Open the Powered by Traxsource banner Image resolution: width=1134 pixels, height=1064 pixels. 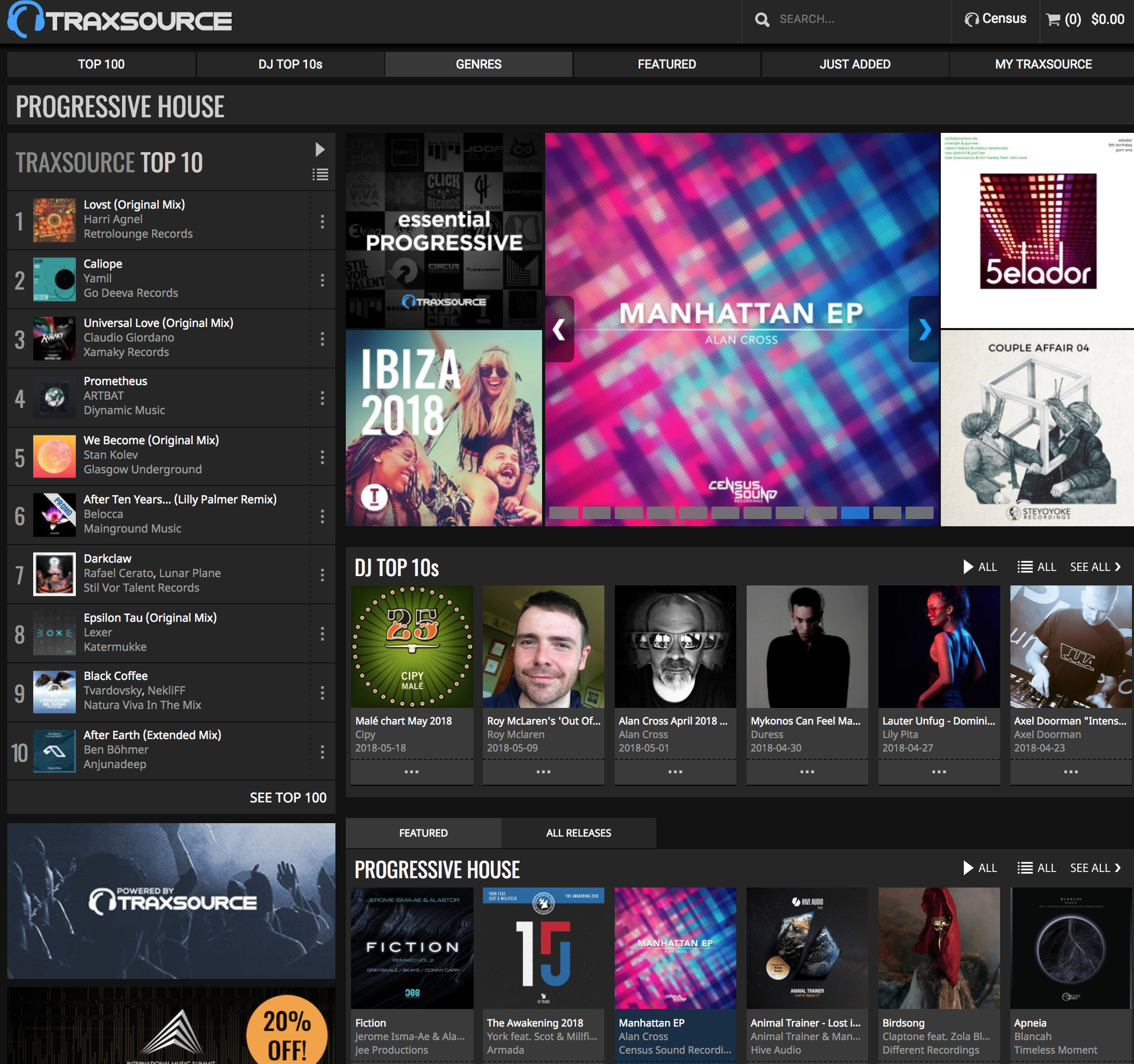click(171, 901)
